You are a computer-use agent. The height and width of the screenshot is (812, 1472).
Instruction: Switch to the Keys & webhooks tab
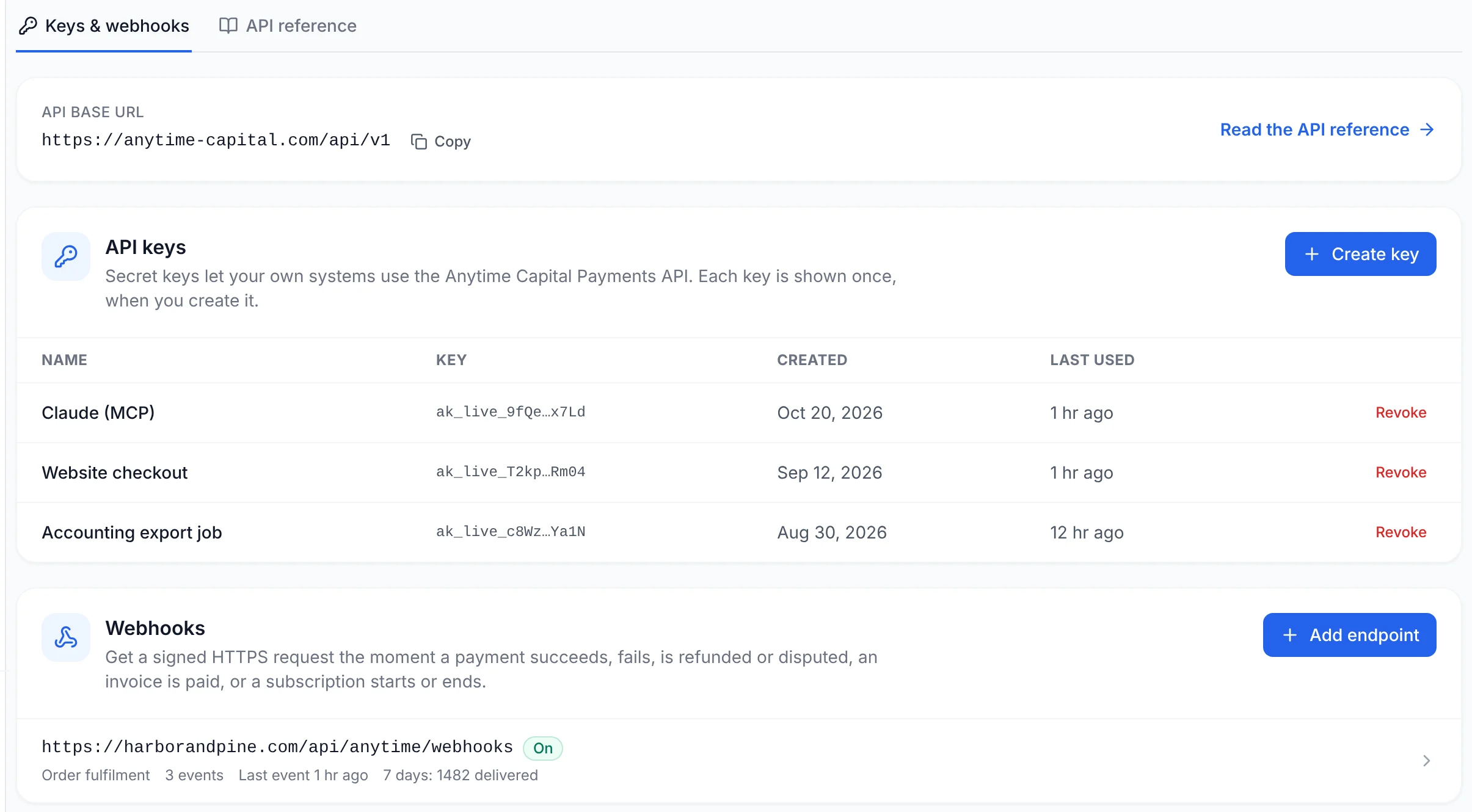point(104,26)
